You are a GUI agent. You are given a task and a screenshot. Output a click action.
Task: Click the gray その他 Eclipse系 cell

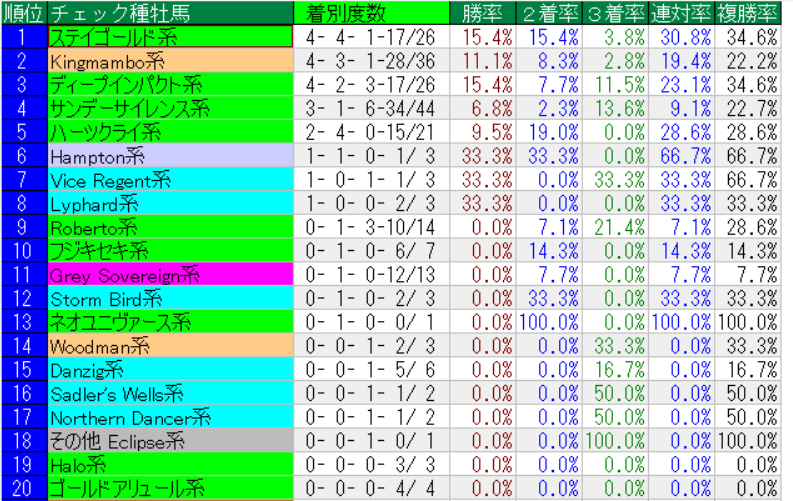point(170,441)
